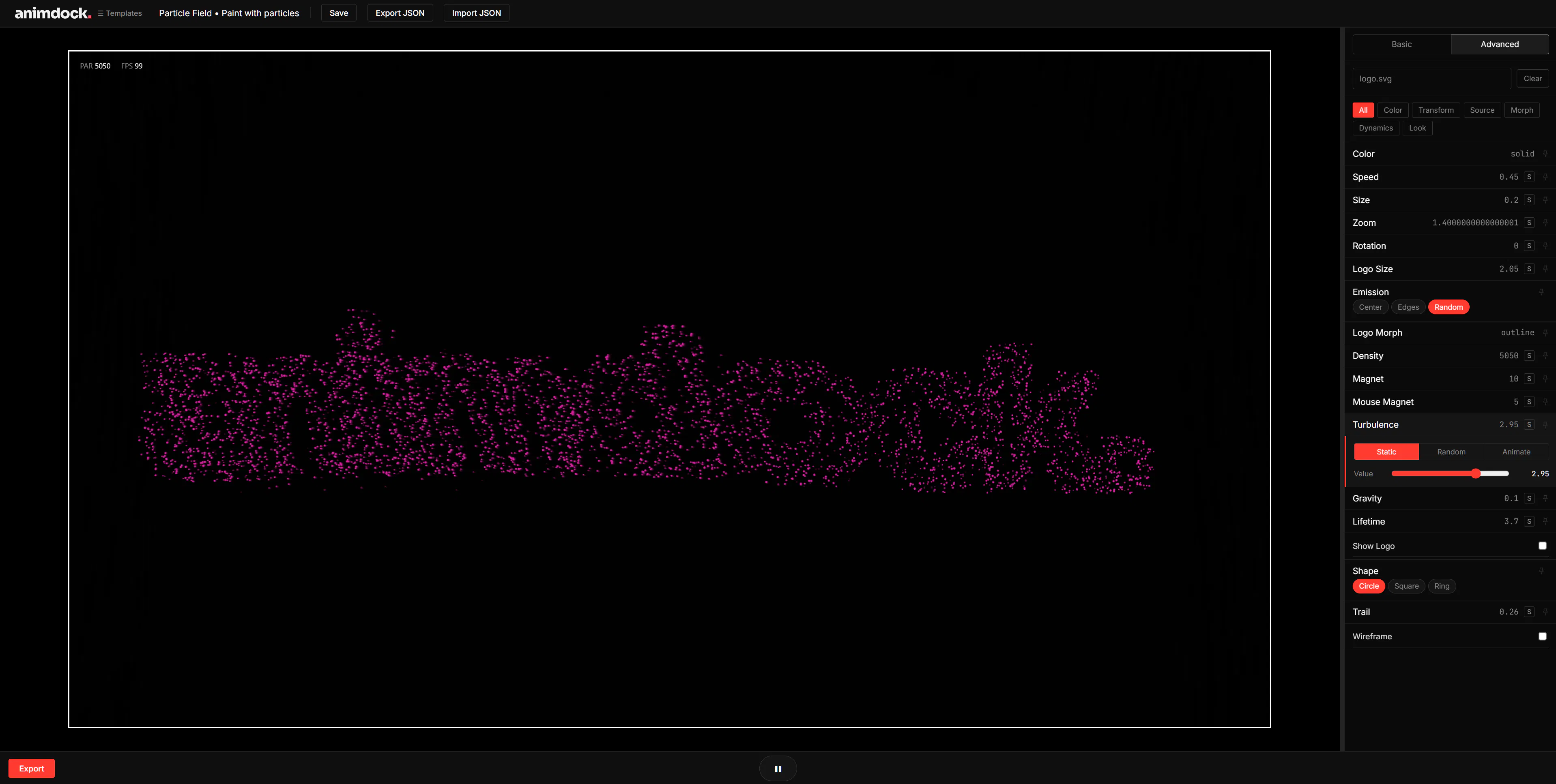The image size is (1556, 784).
Task: Set Emission to Random
Action: pos(1449,307)
